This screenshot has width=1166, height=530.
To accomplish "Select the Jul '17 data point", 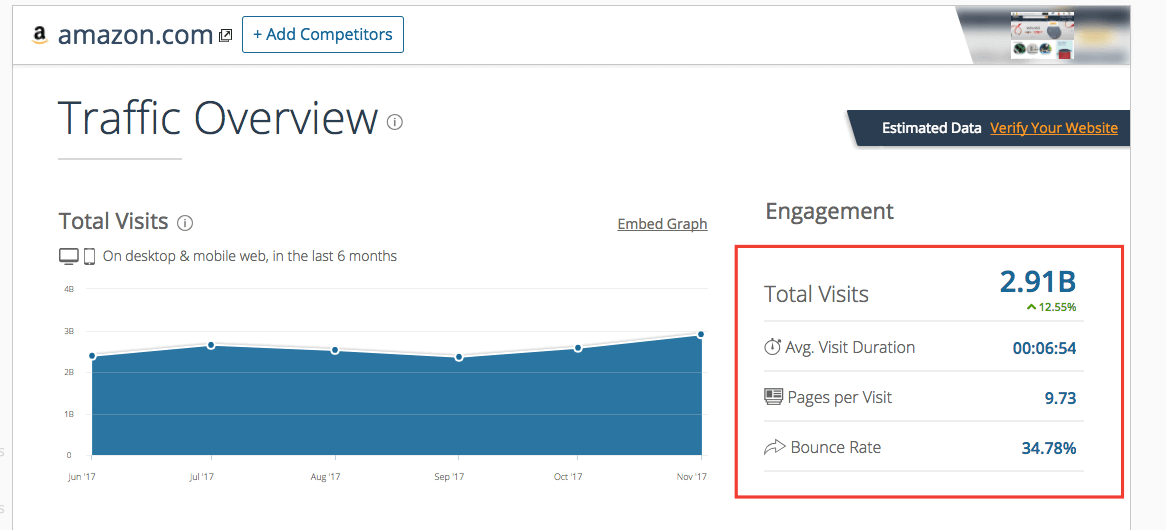I will pyautogui.click(x=211, y=345).
